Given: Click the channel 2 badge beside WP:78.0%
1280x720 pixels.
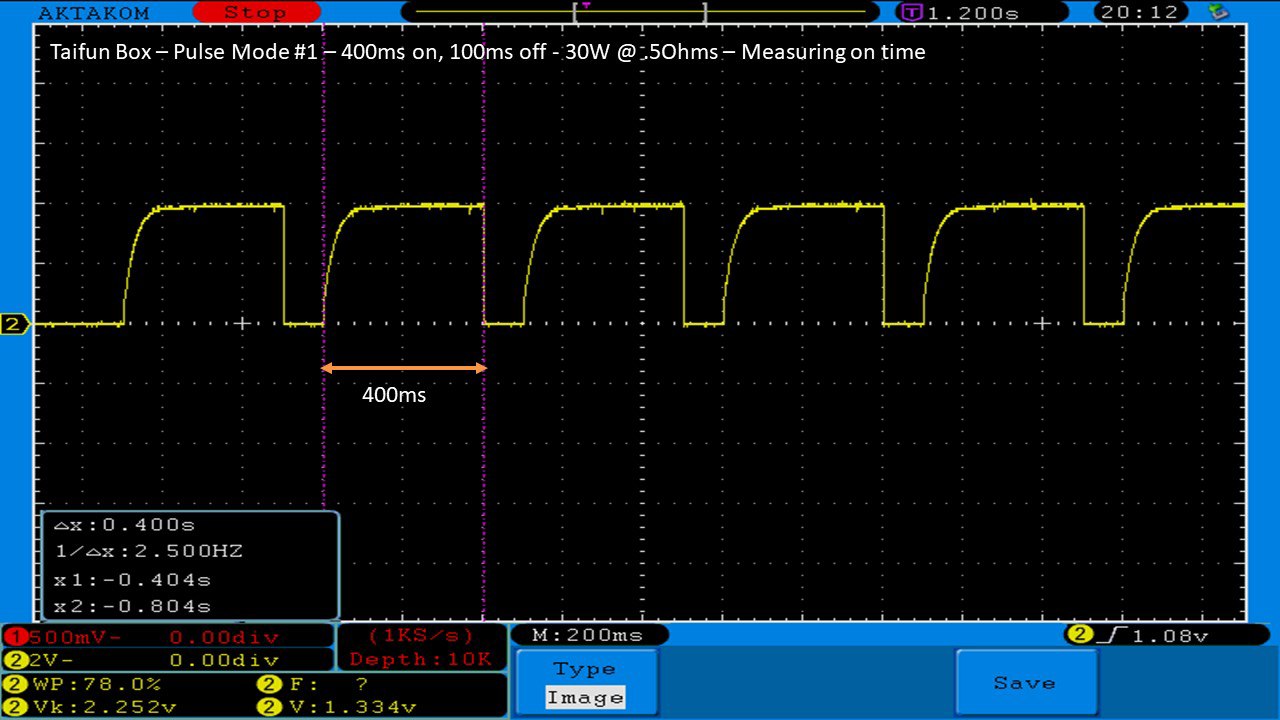Looking at the screenshot, I should [15, 685].
